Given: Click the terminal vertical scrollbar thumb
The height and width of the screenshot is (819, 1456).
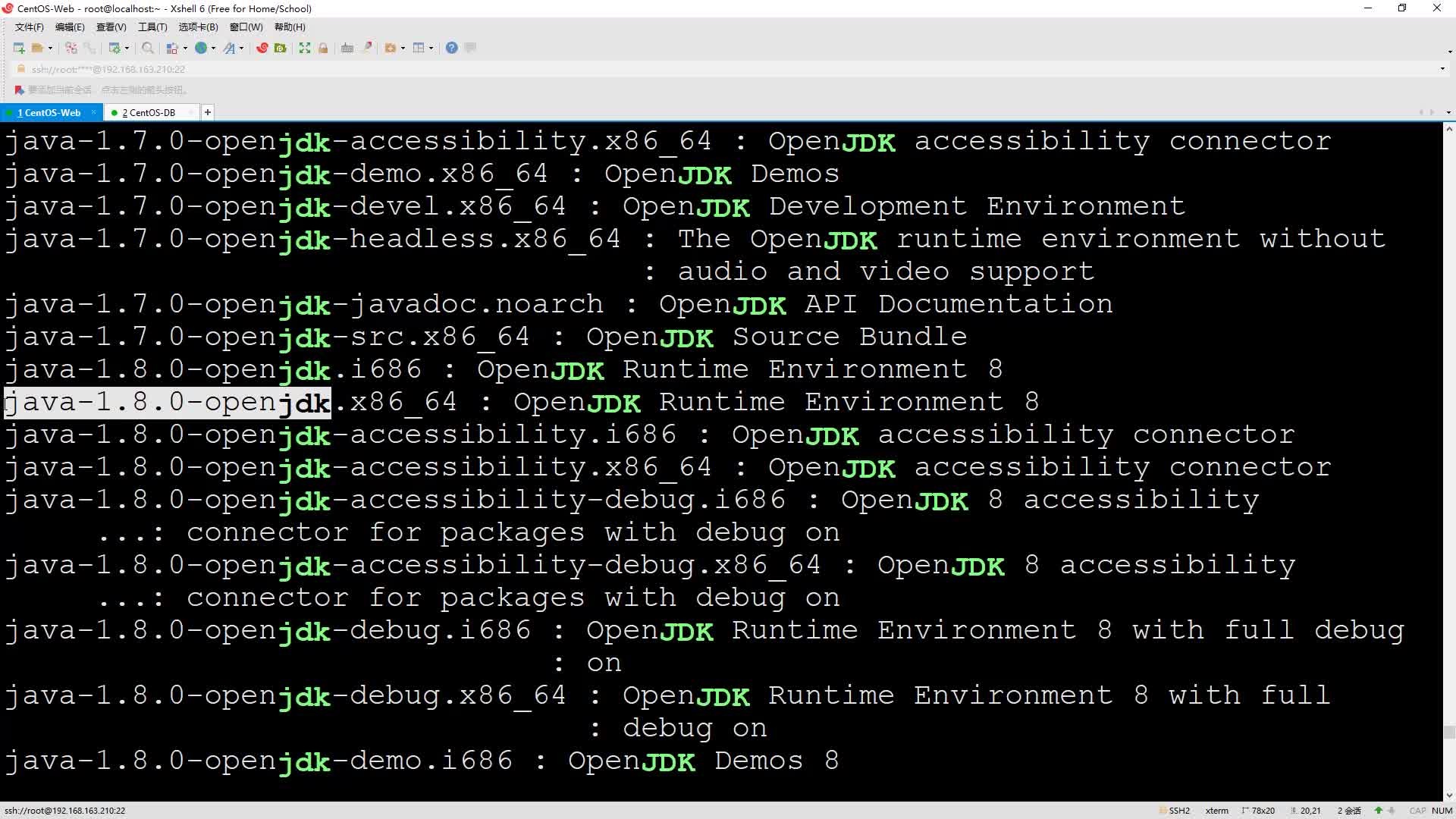Looking at the screenshot, I should point(1449,732).
